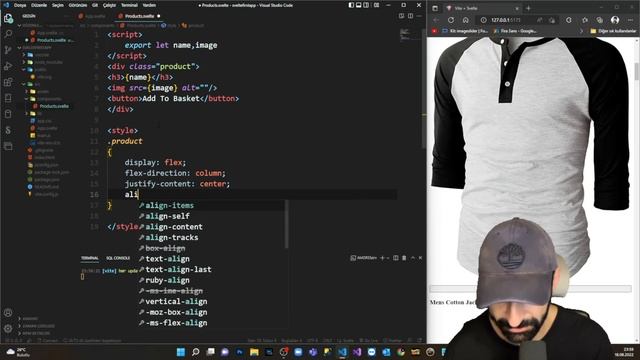The width and height of the screenshot is (640, 360).
Task: Open the Manage gear icon in VS Code
Action: point(8,328)
